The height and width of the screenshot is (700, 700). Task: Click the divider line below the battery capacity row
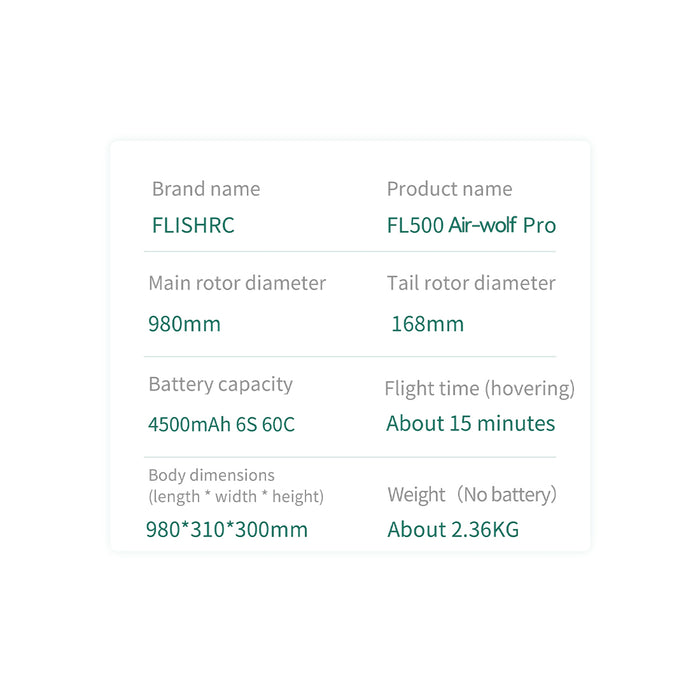click(350, 457)
